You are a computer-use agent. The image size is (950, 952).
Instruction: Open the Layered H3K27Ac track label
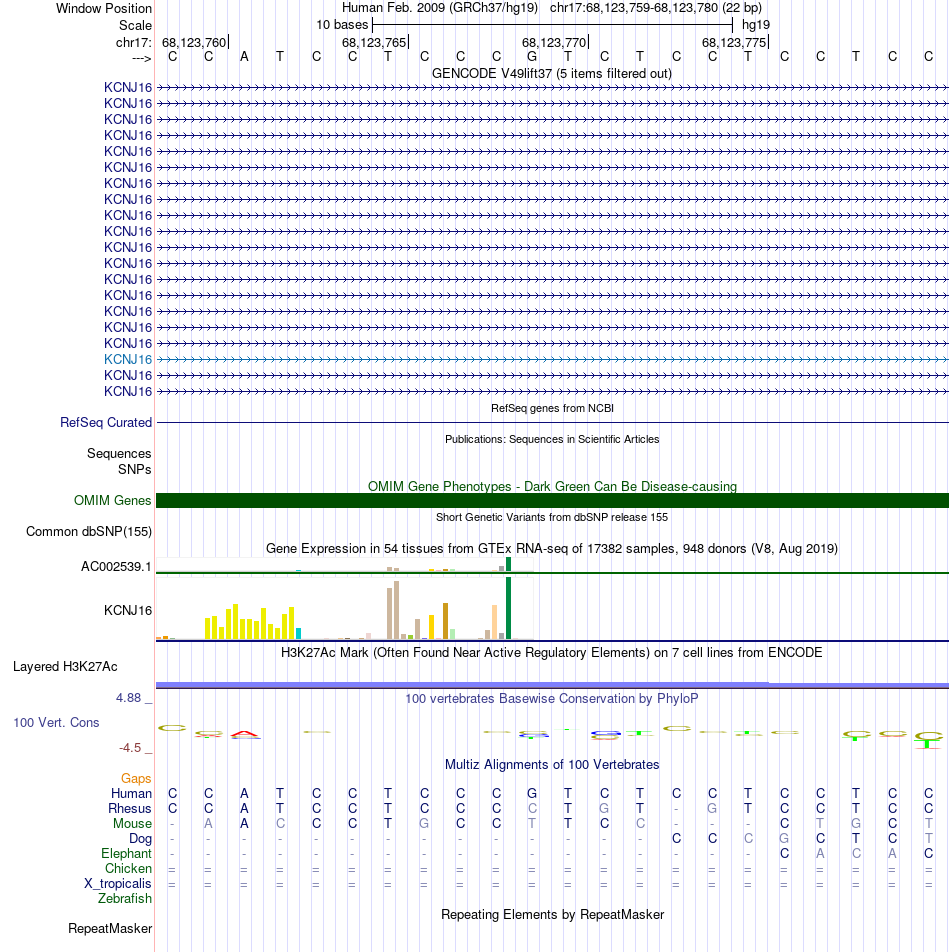65,667
